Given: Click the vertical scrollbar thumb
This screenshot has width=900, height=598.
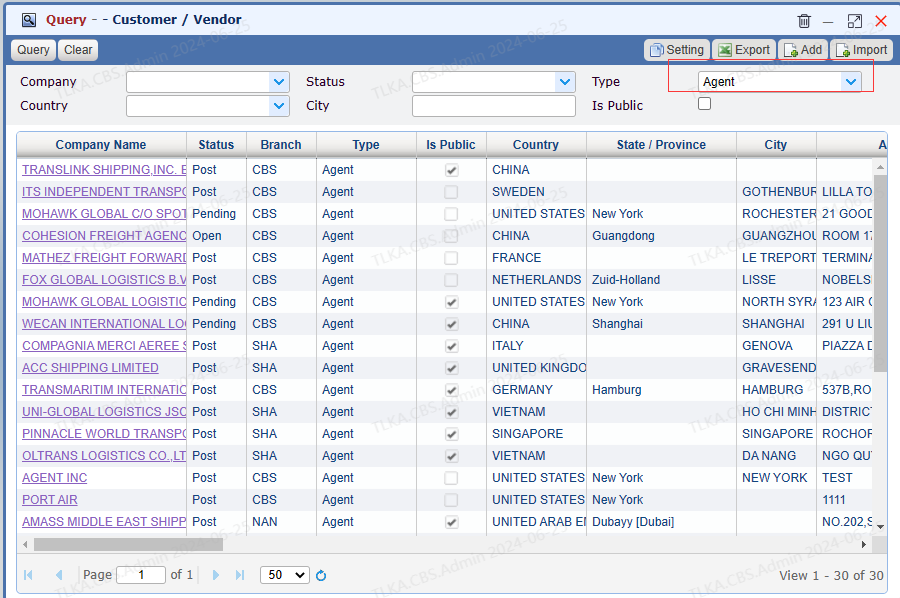Looking at the screenshot, I should (880, 273).
